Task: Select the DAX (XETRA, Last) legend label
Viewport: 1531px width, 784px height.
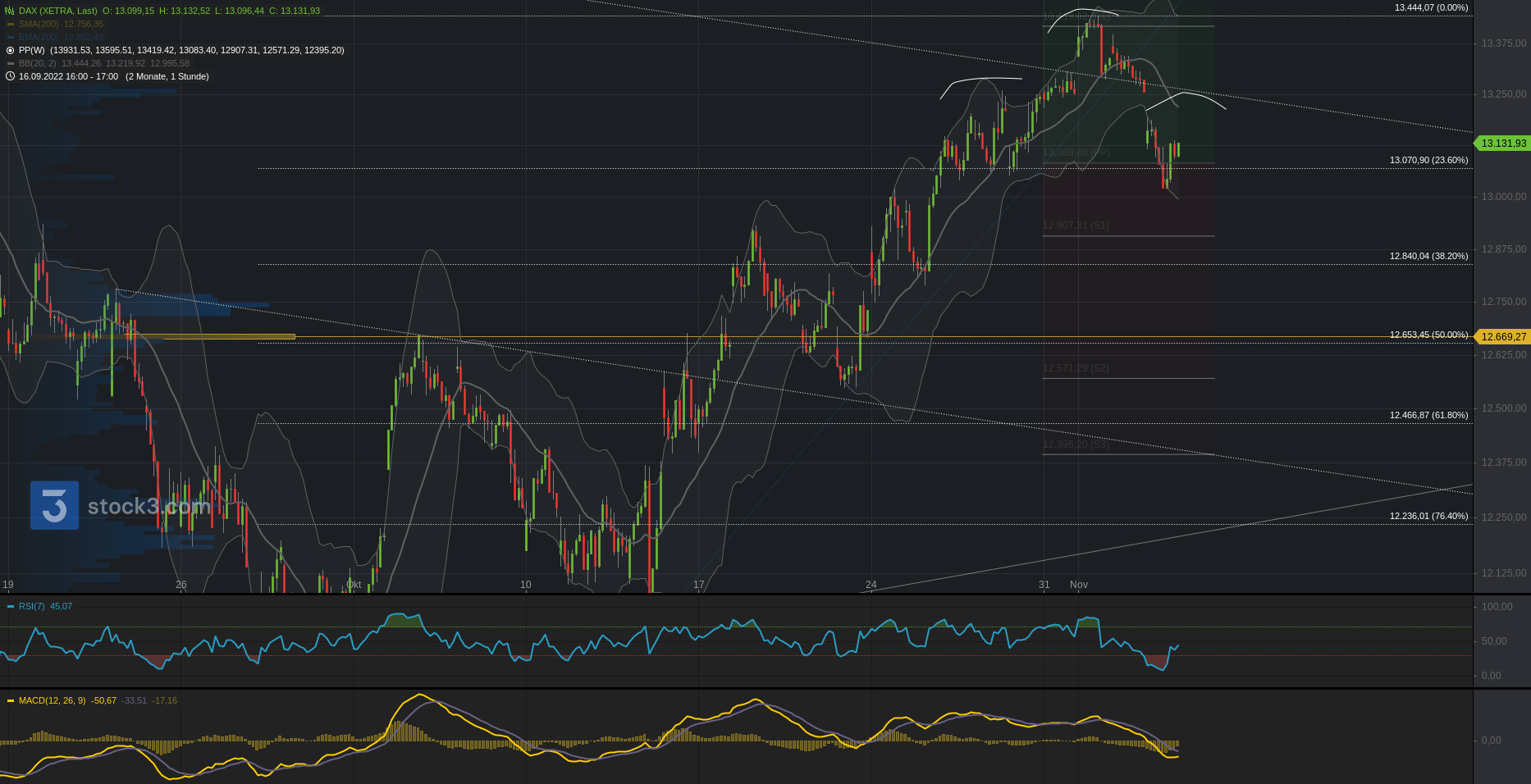Action: [x=58, y=11]
